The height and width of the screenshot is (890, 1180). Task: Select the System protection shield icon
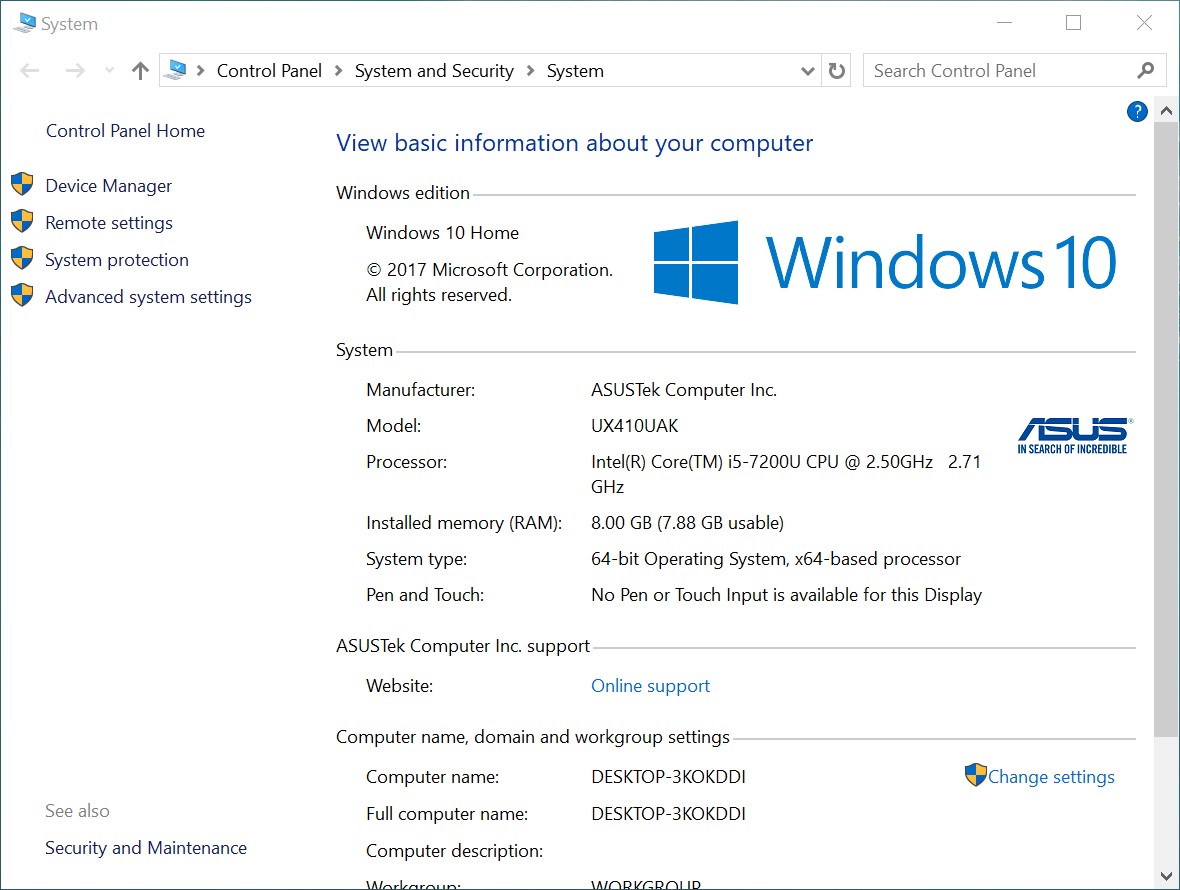click(22, 259)
